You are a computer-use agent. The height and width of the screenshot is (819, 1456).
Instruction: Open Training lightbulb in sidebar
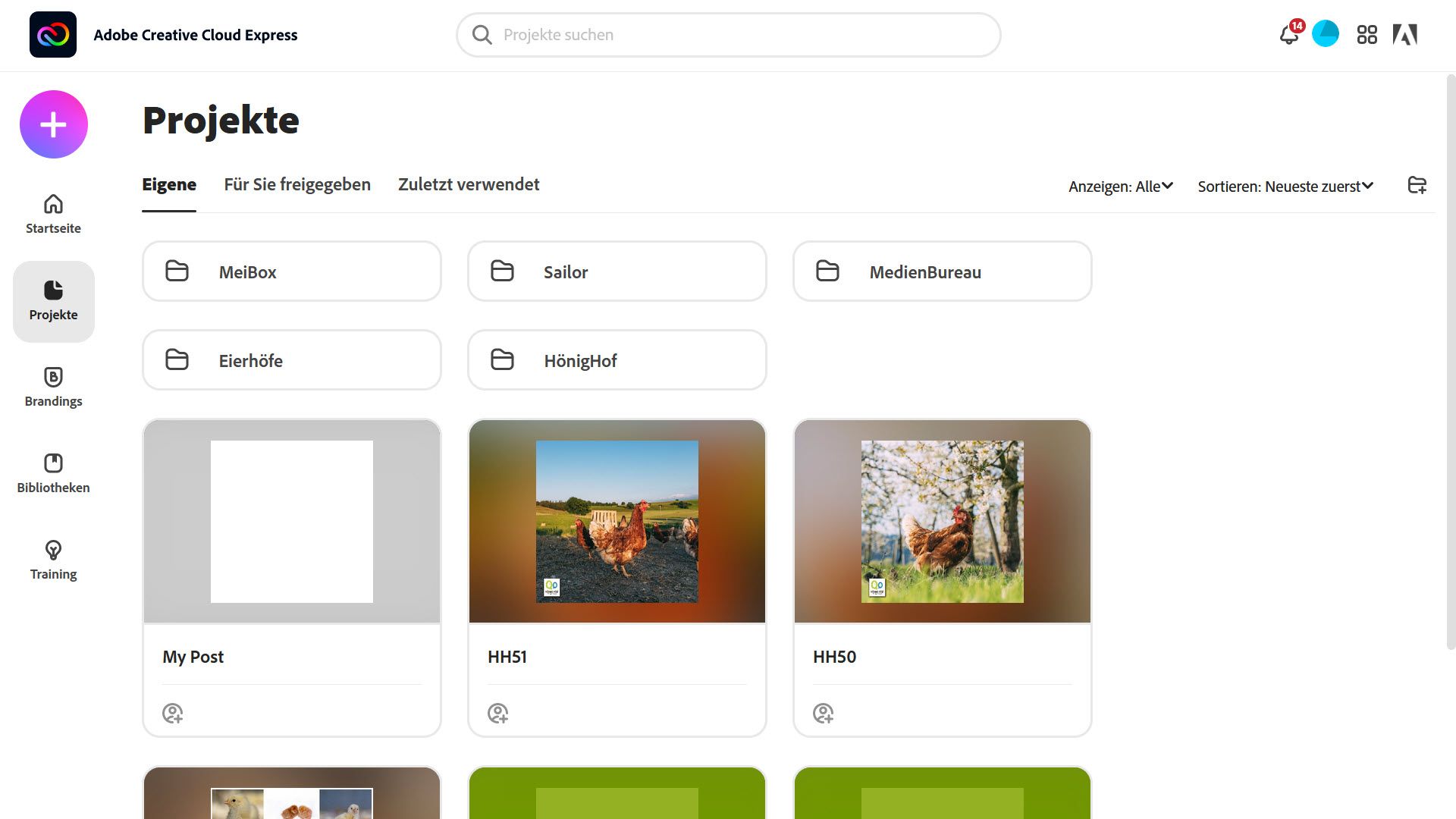click(53, 560)
